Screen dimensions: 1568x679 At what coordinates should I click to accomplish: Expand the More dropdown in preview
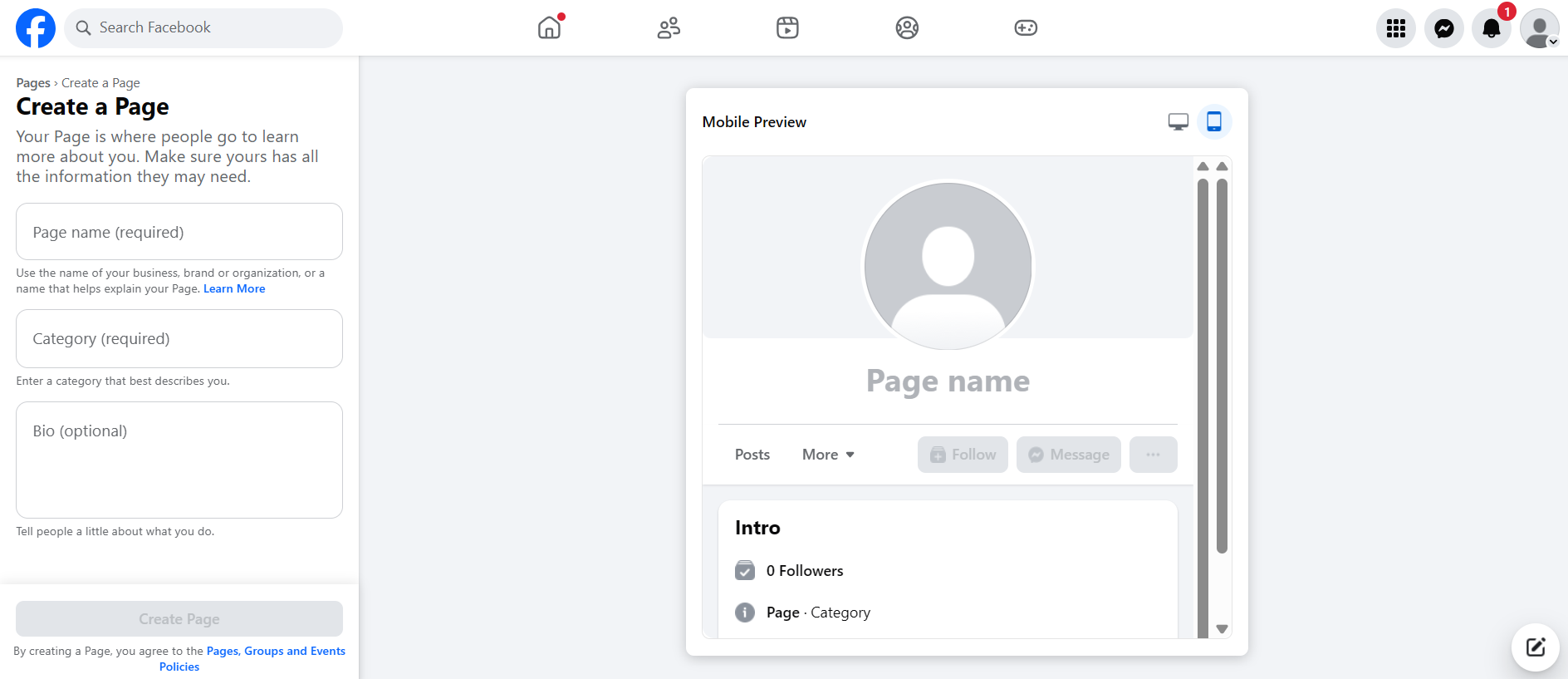coord(828,455)
